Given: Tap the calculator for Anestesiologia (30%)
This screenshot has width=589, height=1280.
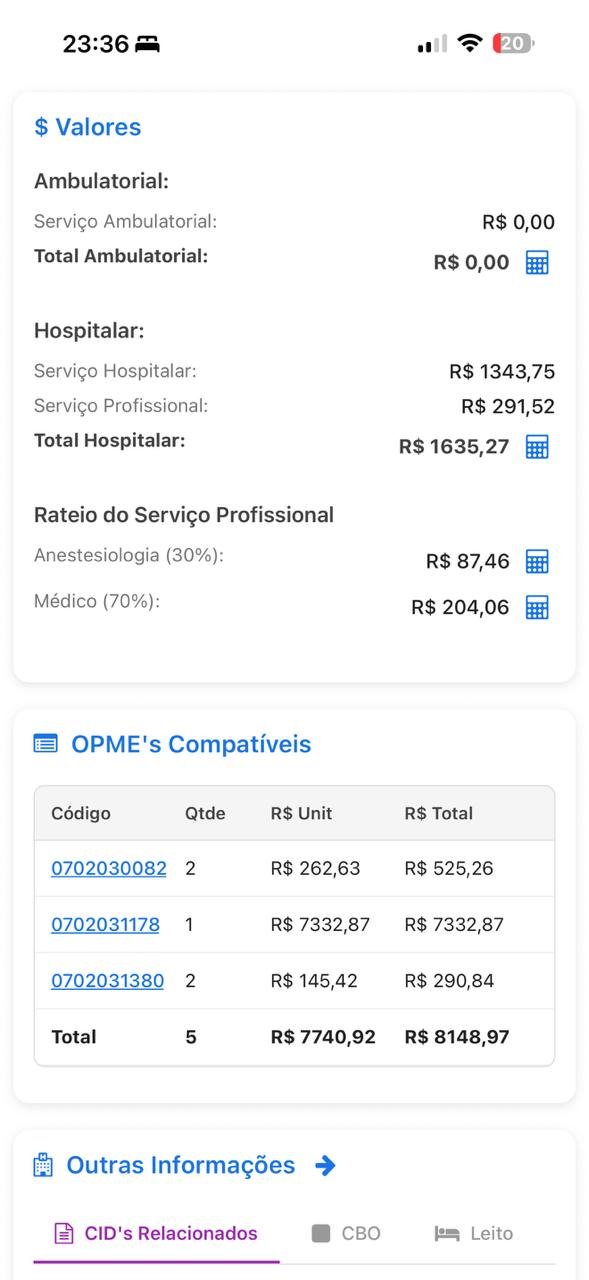Looking at the screenshot, I should [538, 561].
